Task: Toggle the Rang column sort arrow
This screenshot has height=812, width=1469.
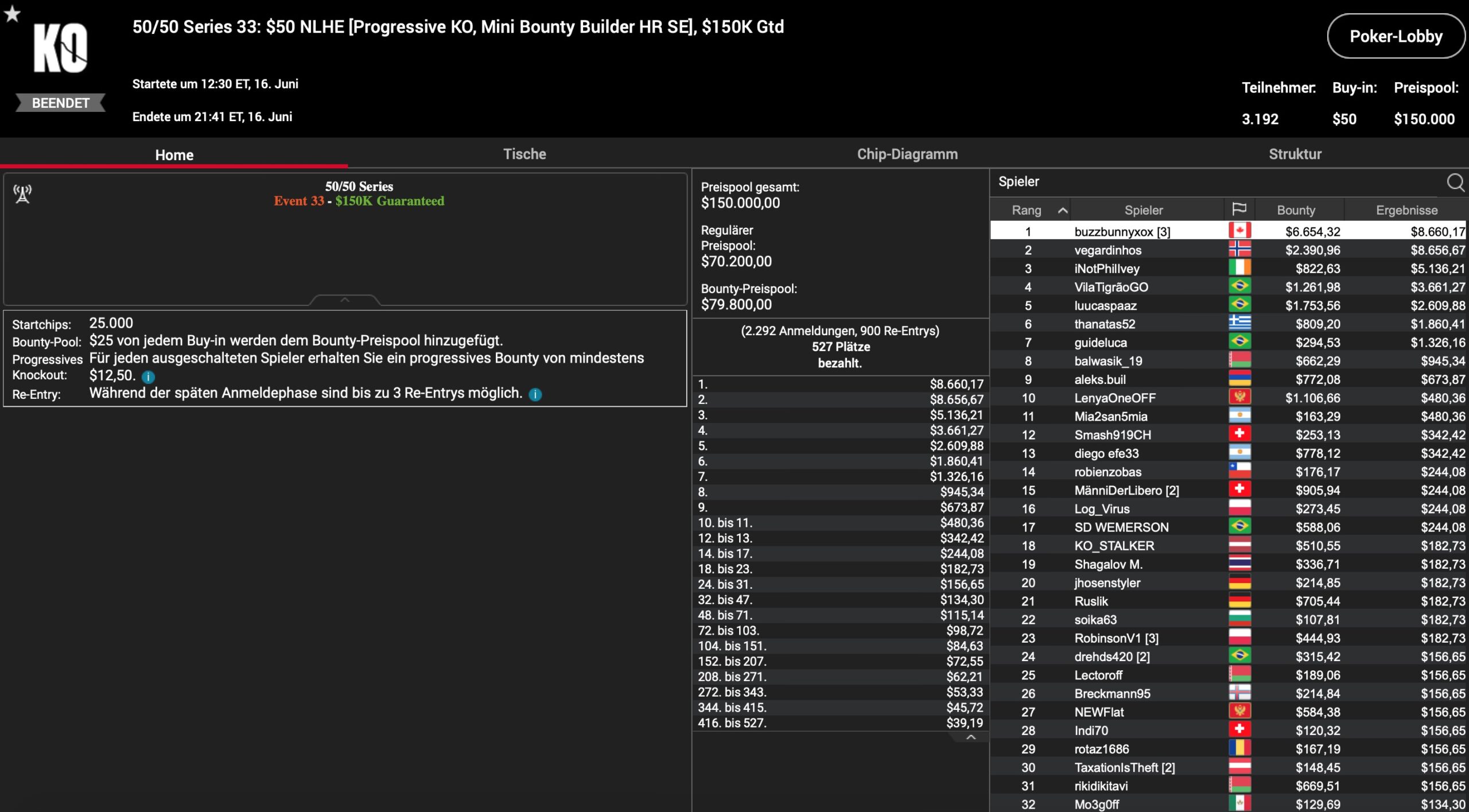Action: [x=1063, y=210]
